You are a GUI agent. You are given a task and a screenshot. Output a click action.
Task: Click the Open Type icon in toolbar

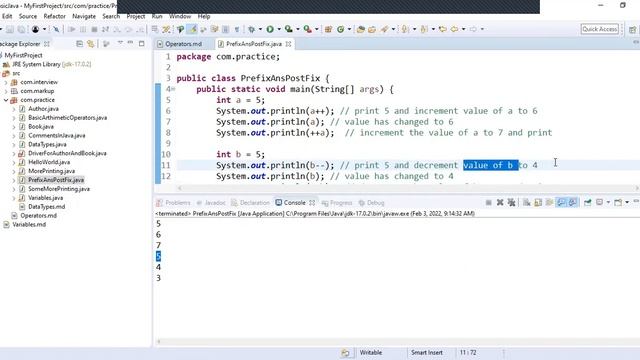point(360,29)
